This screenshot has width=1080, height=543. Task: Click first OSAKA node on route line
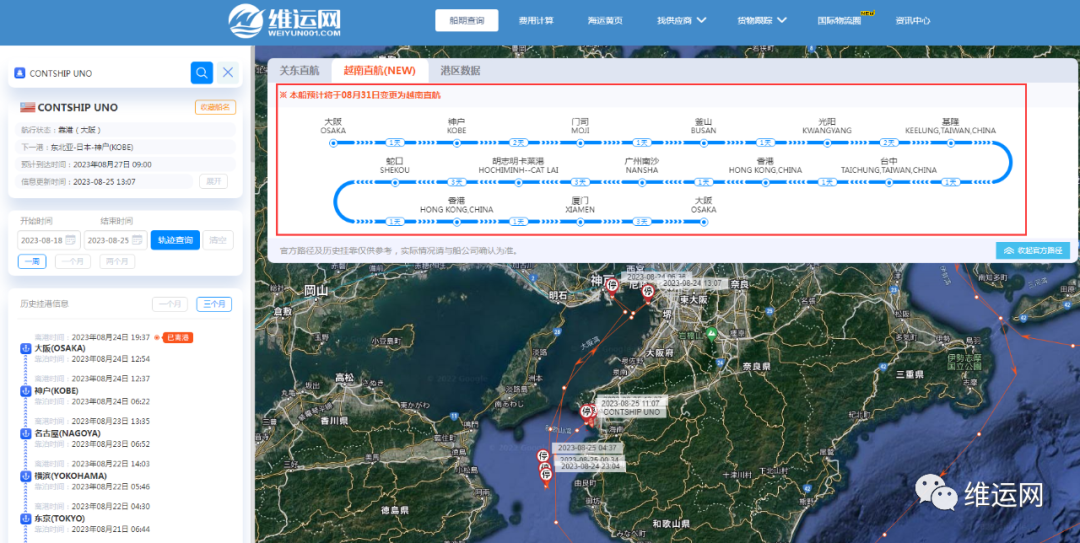click(x=333, y=143)
